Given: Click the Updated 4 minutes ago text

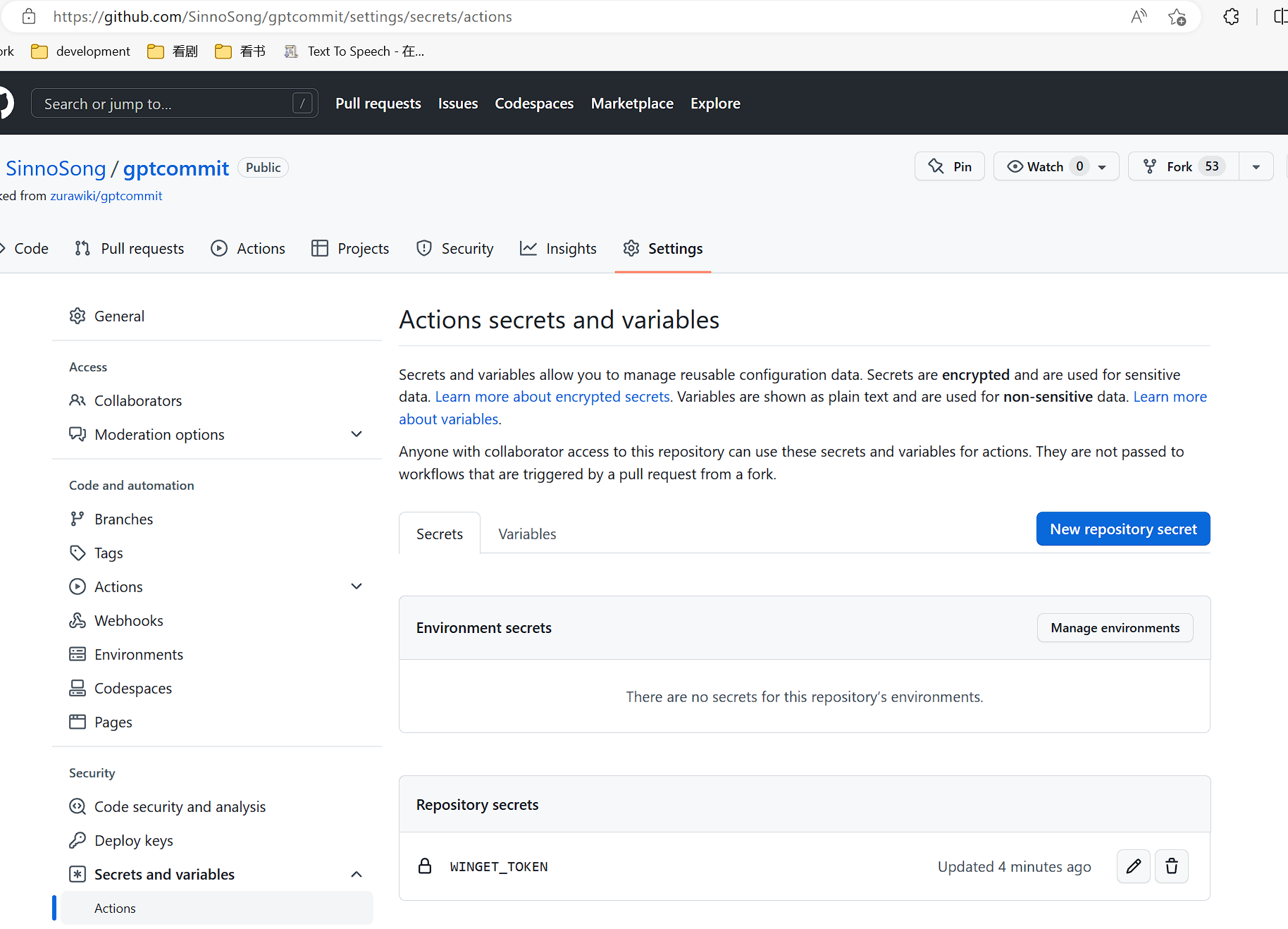Looking at the screenshot, I should coord(1014,867).
